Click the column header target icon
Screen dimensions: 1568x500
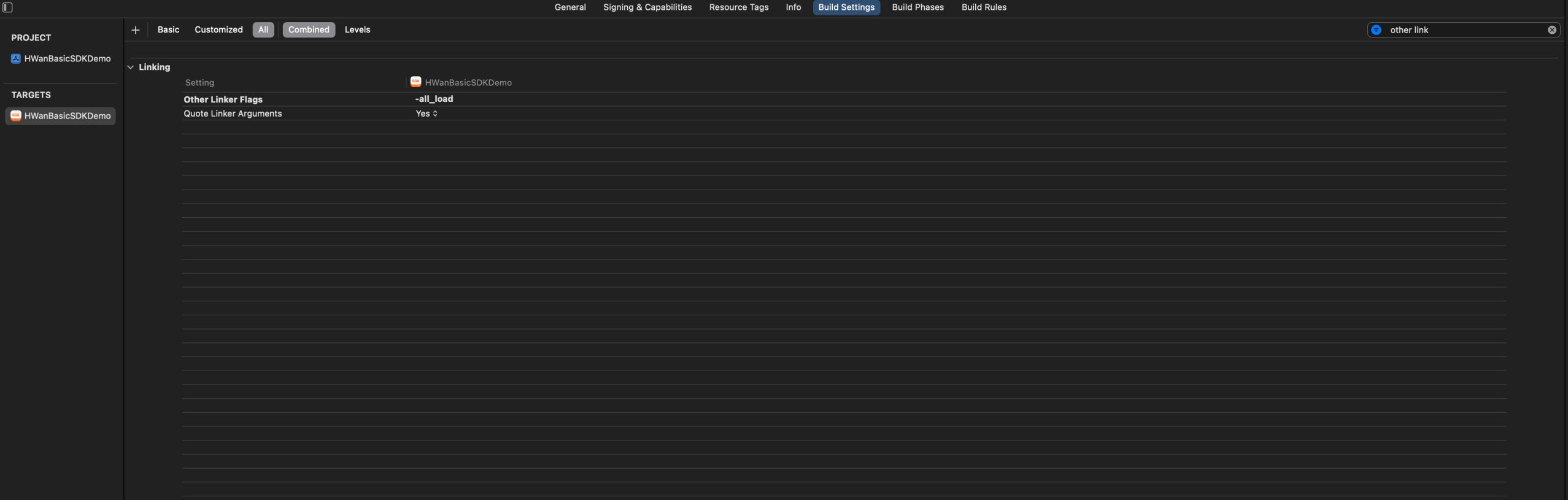click(415, 82)
